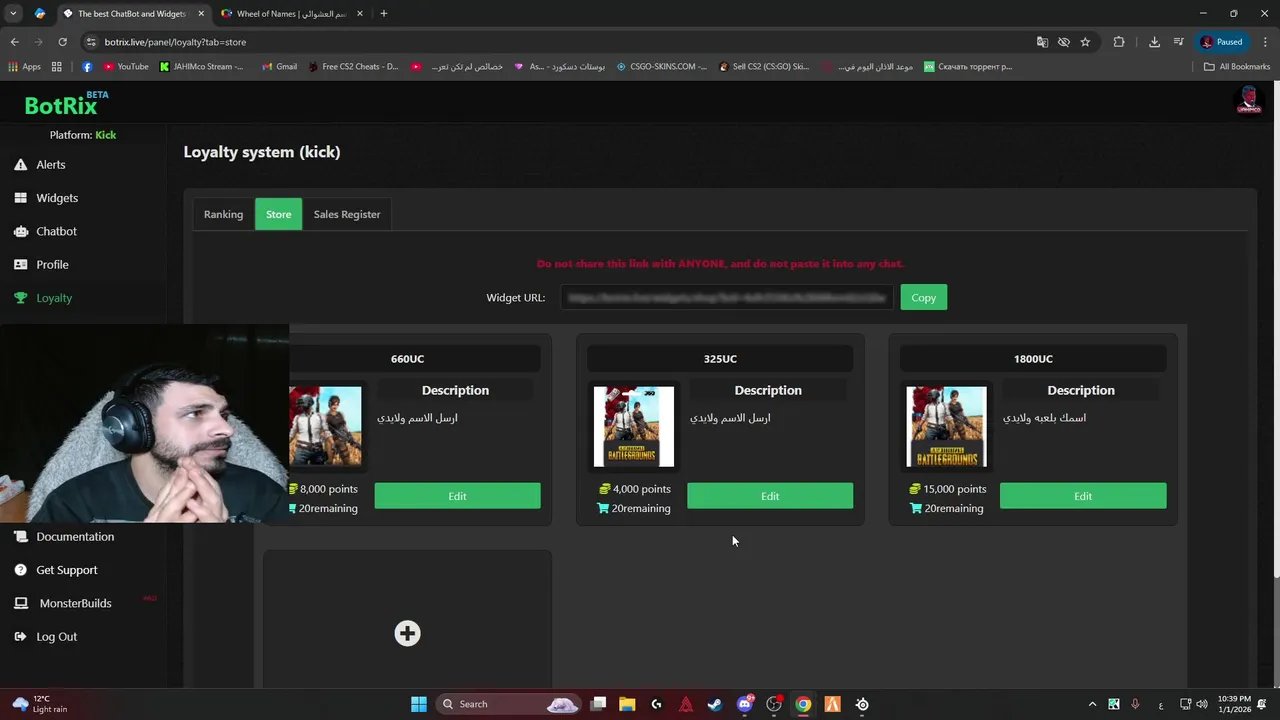
Task: Expand the tab search dropdown arrow
Action: 13,14
